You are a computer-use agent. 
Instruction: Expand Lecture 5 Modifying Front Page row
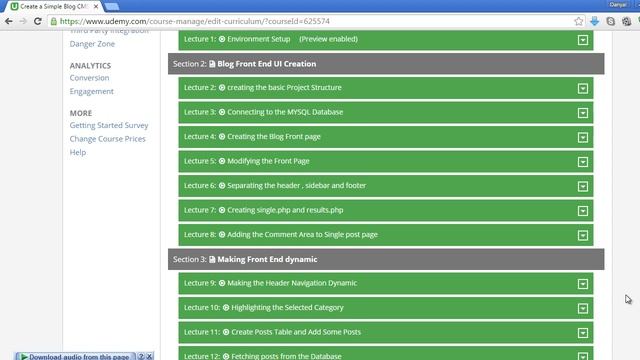[x=583, y=162]
